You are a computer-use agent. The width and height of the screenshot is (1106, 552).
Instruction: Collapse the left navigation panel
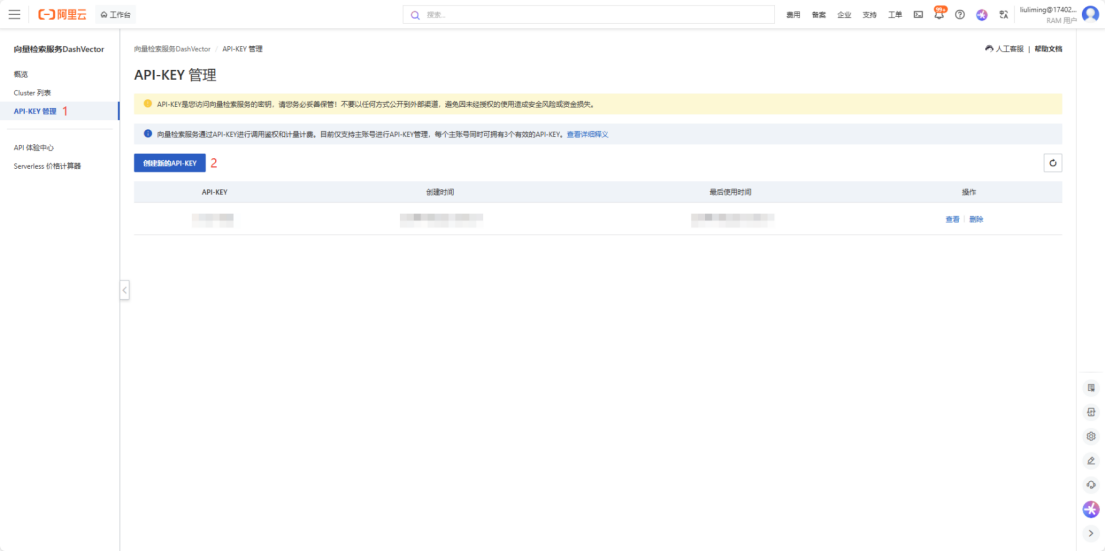(x=124, y=290)
